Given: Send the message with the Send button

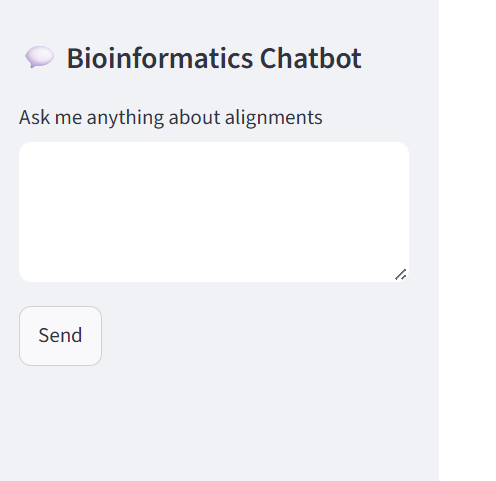Looking at the screenshot, I should point(60,336).
